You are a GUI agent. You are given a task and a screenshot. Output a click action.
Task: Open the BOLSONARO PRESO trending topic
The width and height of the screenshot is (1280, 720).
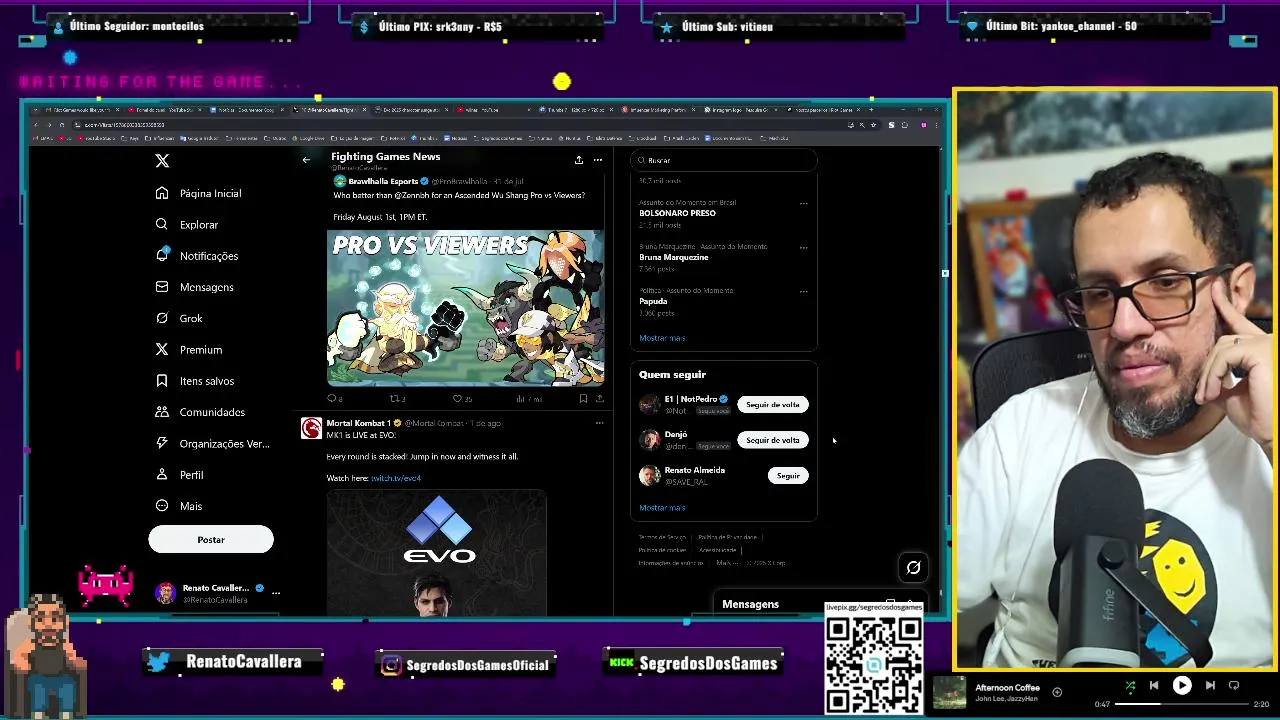[x=677, y=213]
